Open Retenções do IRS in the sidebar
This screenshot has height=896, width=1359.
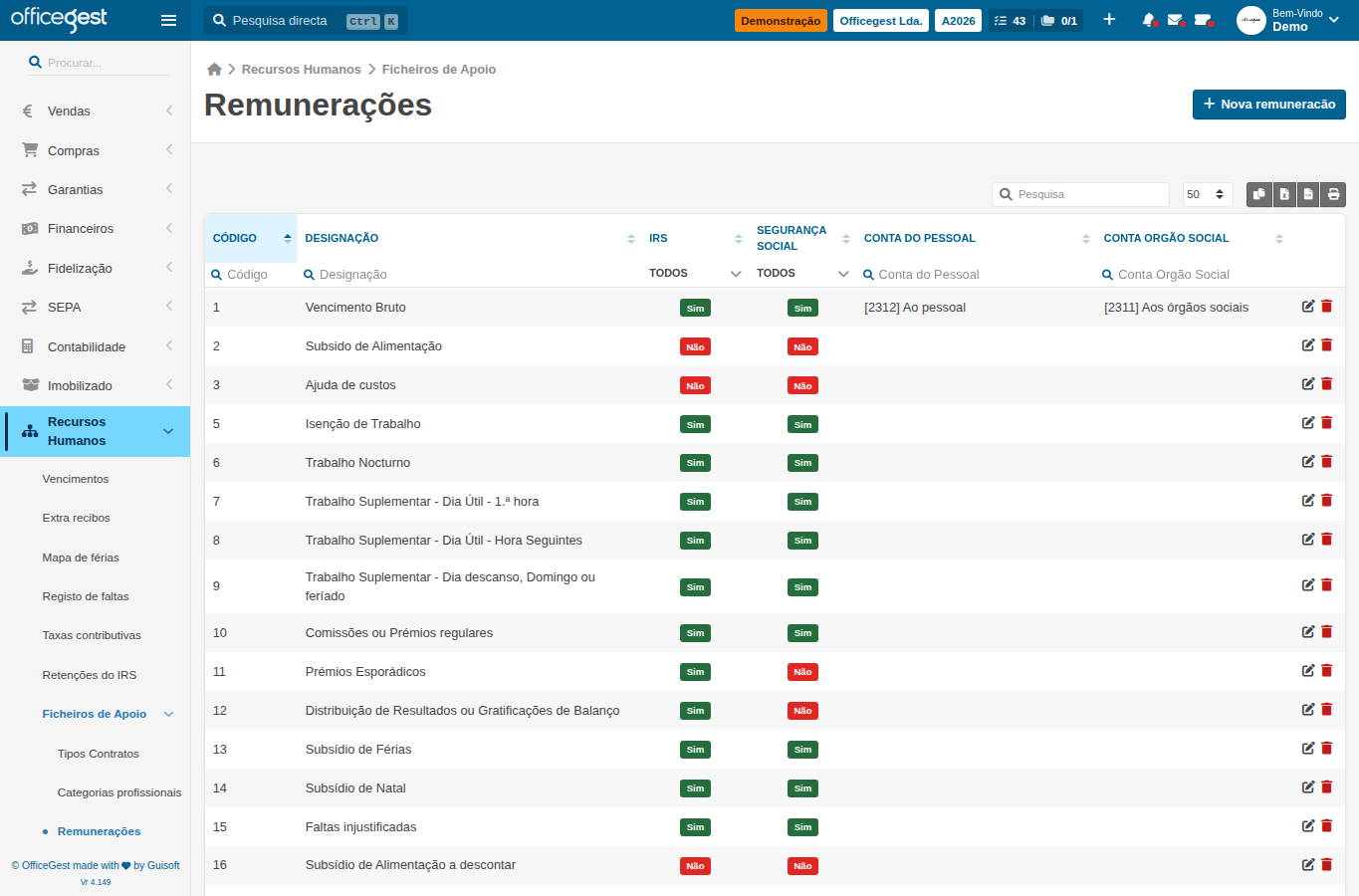90,675
